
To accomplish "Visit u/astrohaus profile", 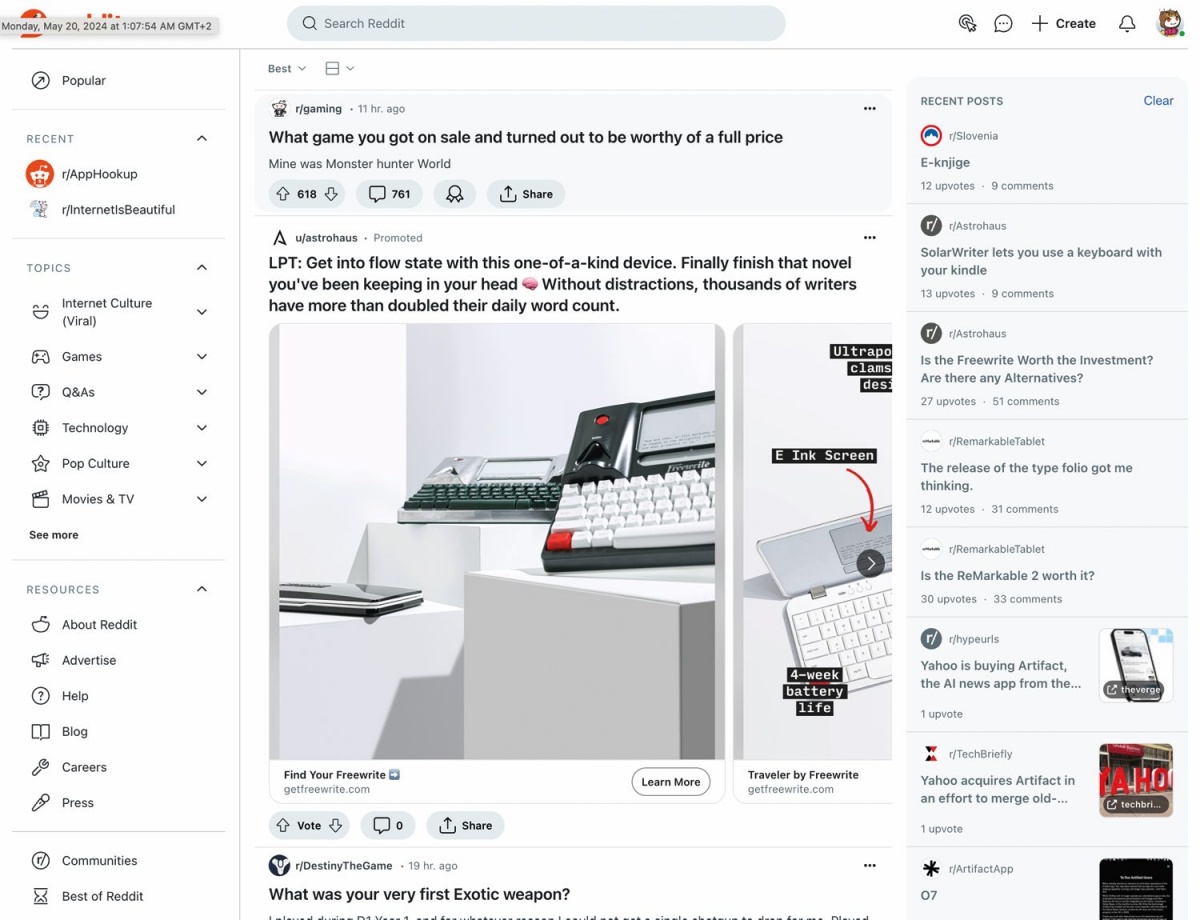I will 326,238.
